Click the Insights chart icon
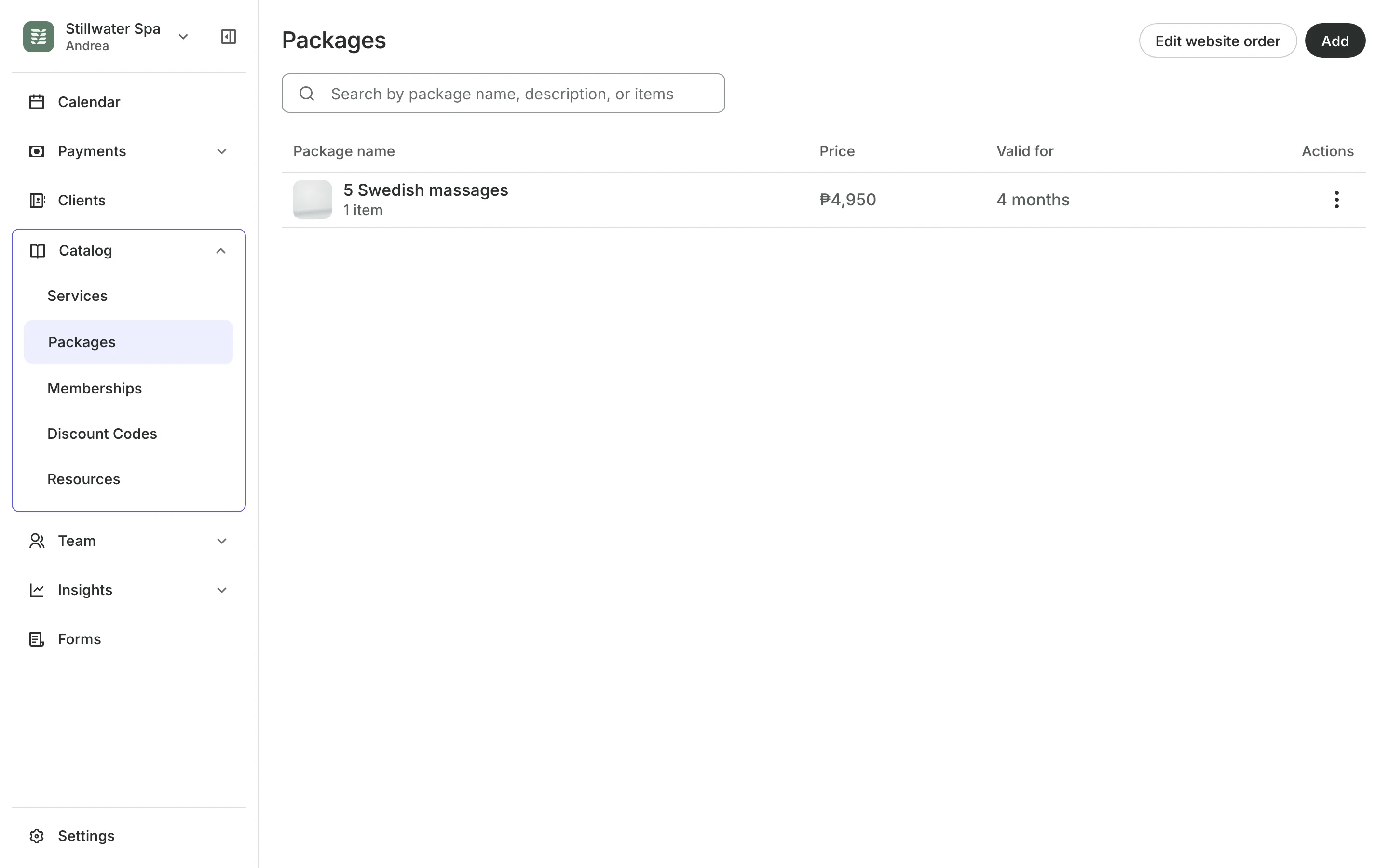This screenshot has width=1389, height=868. pos(37,590)
